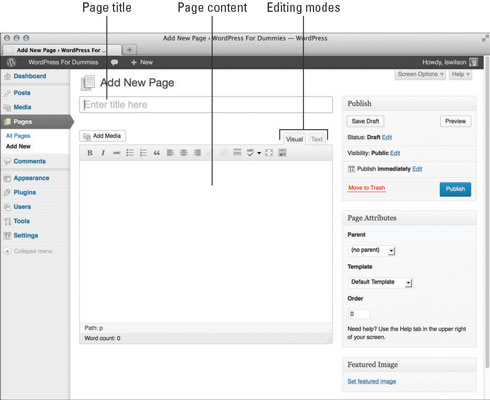Align text left

170,153
